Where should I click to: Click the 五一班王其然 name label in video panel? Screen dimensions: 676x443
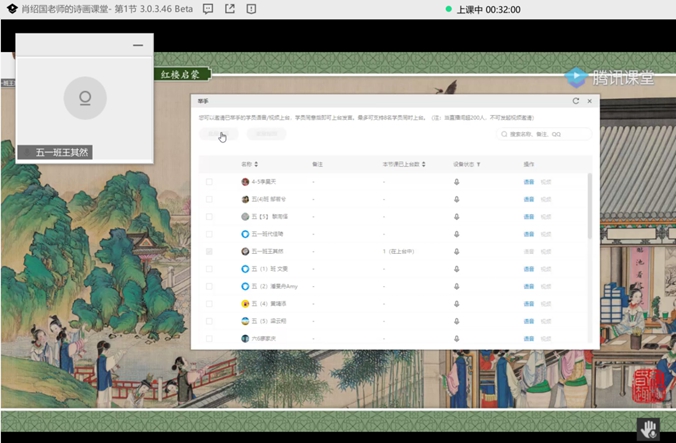coord(55,152)
